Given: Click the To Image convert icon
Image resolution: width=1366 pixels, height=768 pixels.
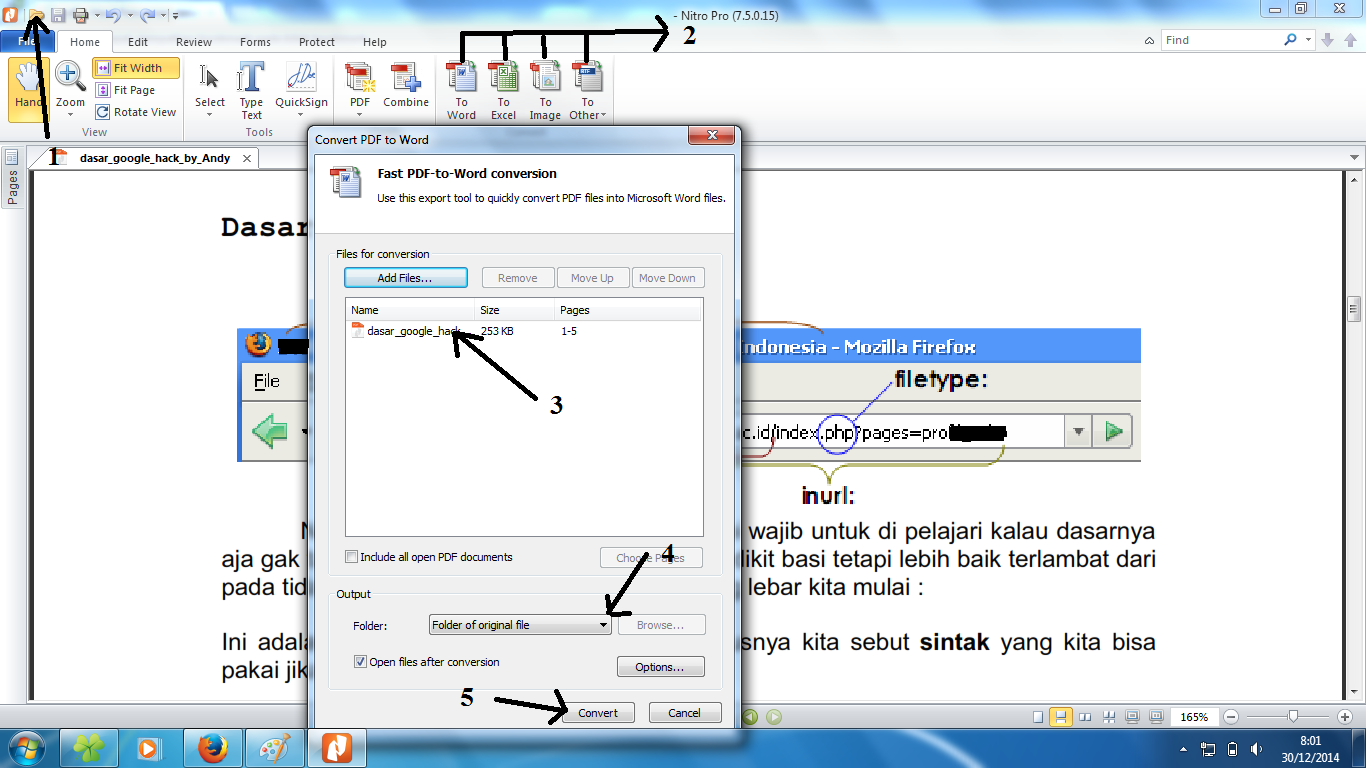Looking at the screenshot, I should tap(545, 90).
